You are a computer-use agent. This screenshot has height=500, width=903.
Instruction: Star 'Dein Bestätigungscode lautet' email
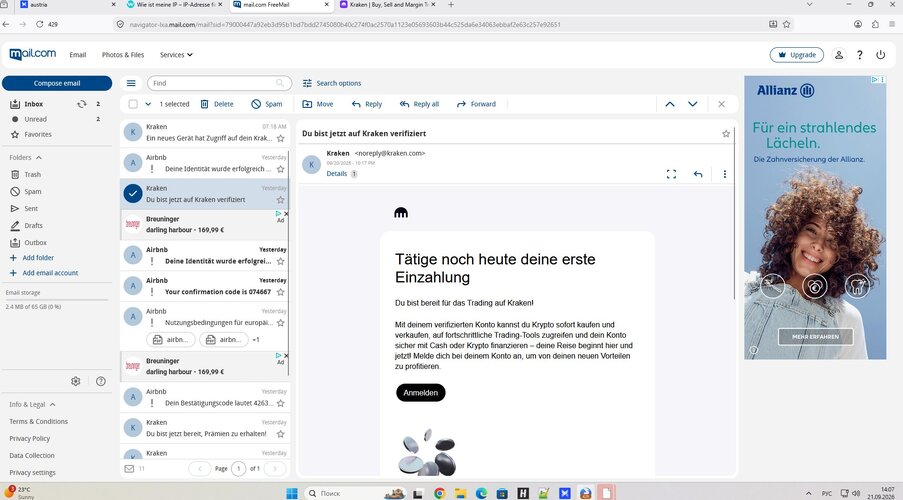280,403
